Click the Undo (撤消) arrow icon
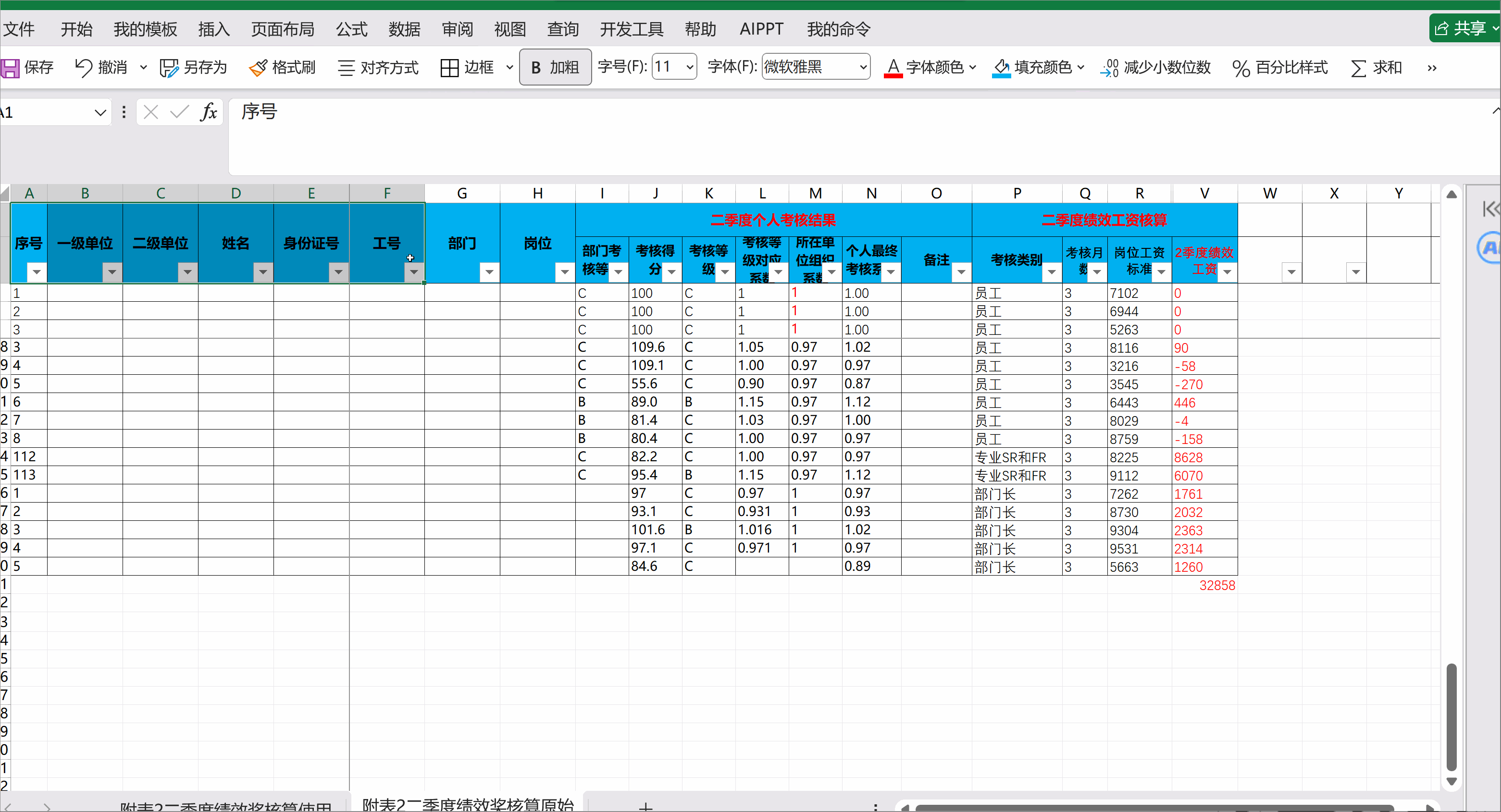This screenshot has height=812, width=1501. point(83,68)
